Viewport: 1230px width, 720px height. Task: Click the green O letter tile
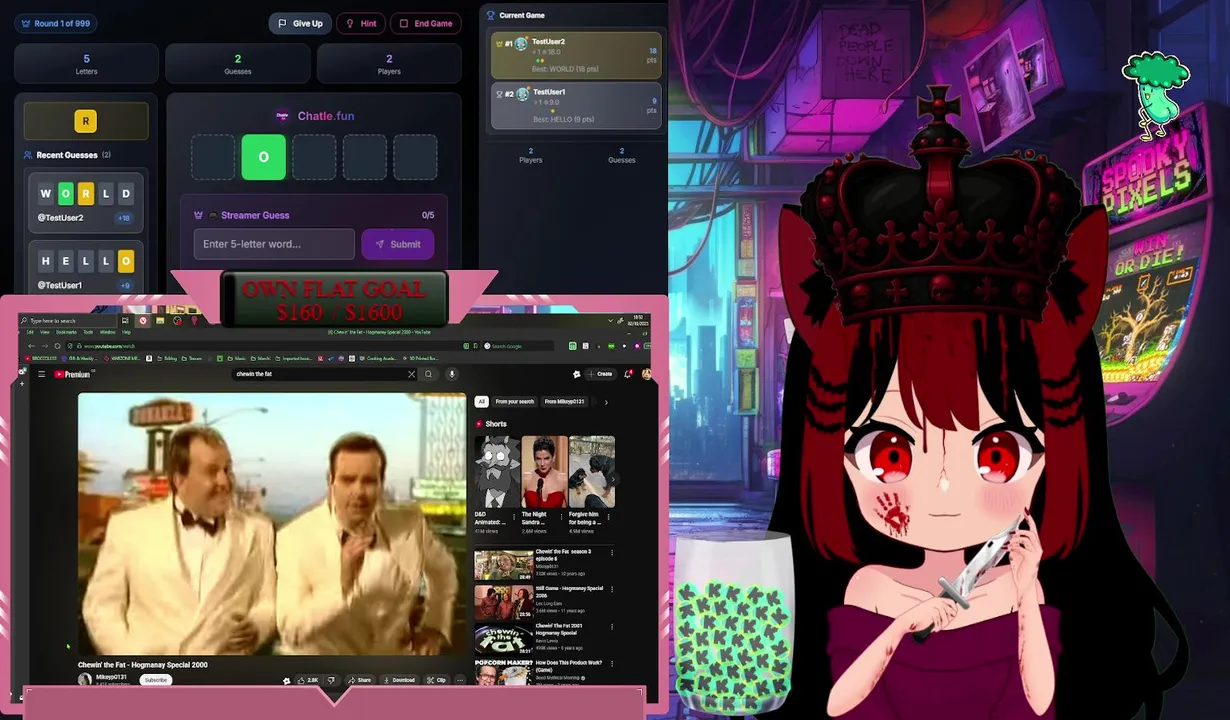(x=263, y=157)
